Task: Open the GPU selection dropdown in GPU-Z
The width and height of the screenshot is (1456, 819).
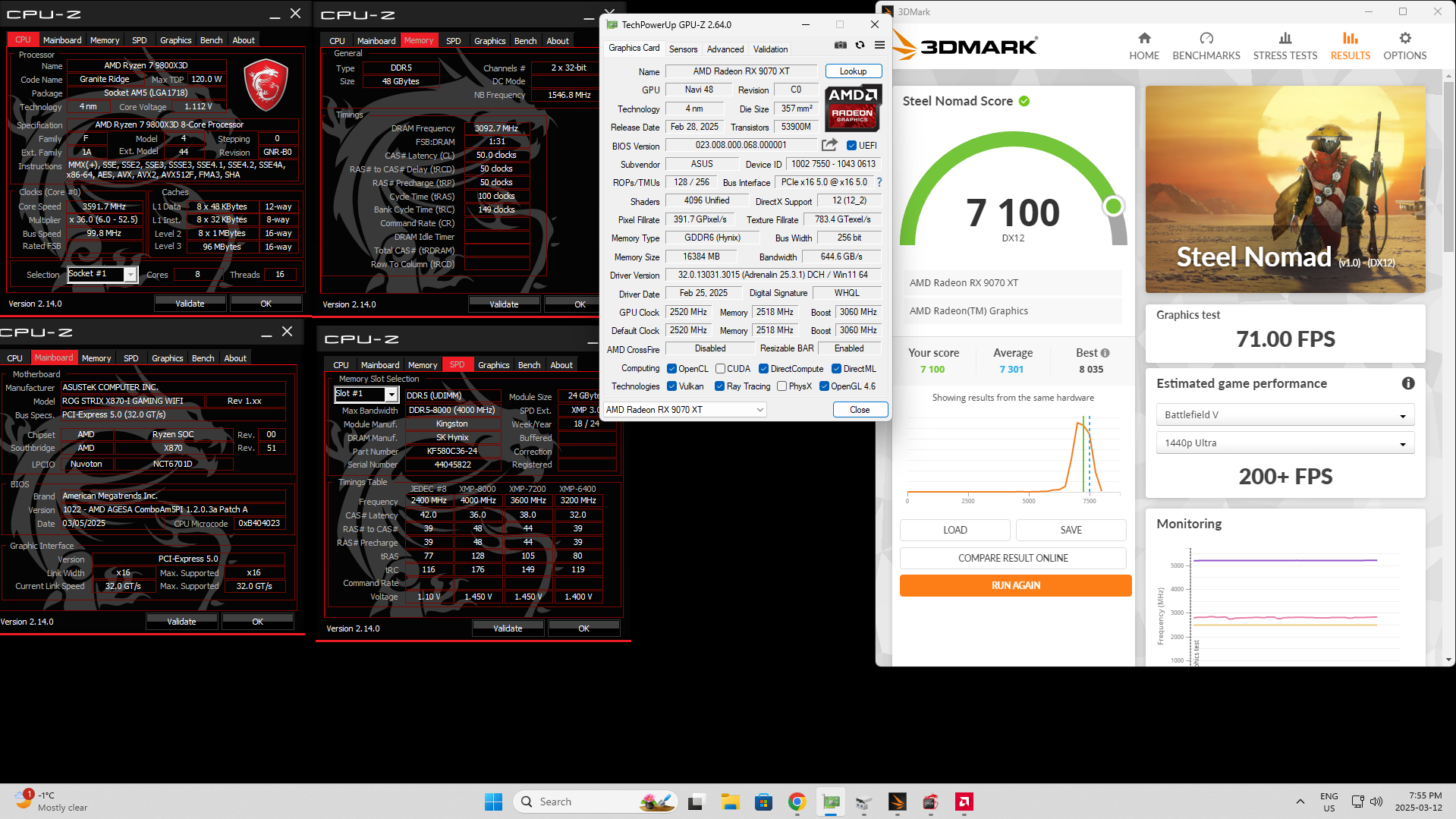Action: (x=685, y=410)
